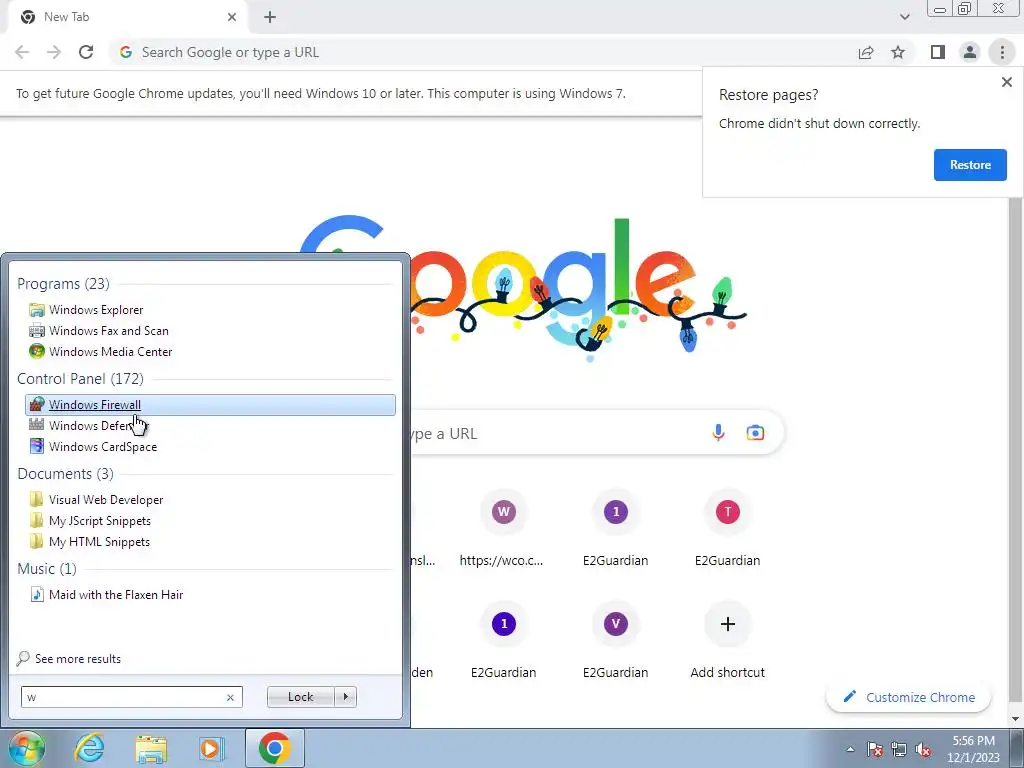Click the Restore button
This screenshot has height=768, width=1024.
click(x=970, y=165)
